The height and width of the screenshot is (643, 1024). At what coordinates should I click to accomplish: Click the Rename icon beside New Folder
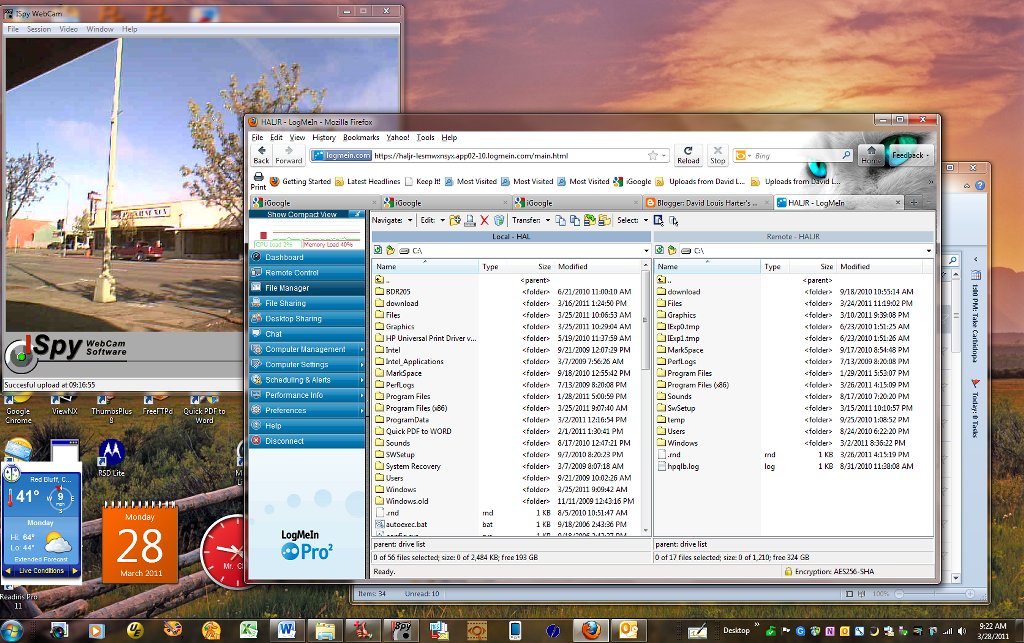[x=470, y=221]
